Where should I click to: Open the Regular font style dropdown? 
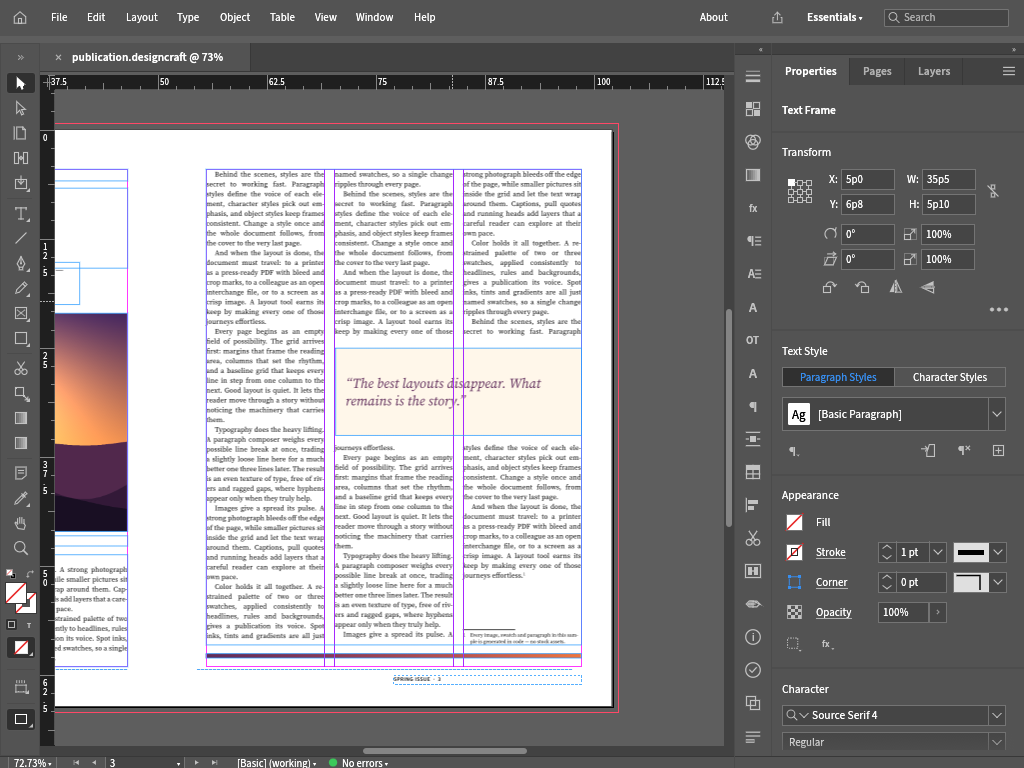point(997,742)
